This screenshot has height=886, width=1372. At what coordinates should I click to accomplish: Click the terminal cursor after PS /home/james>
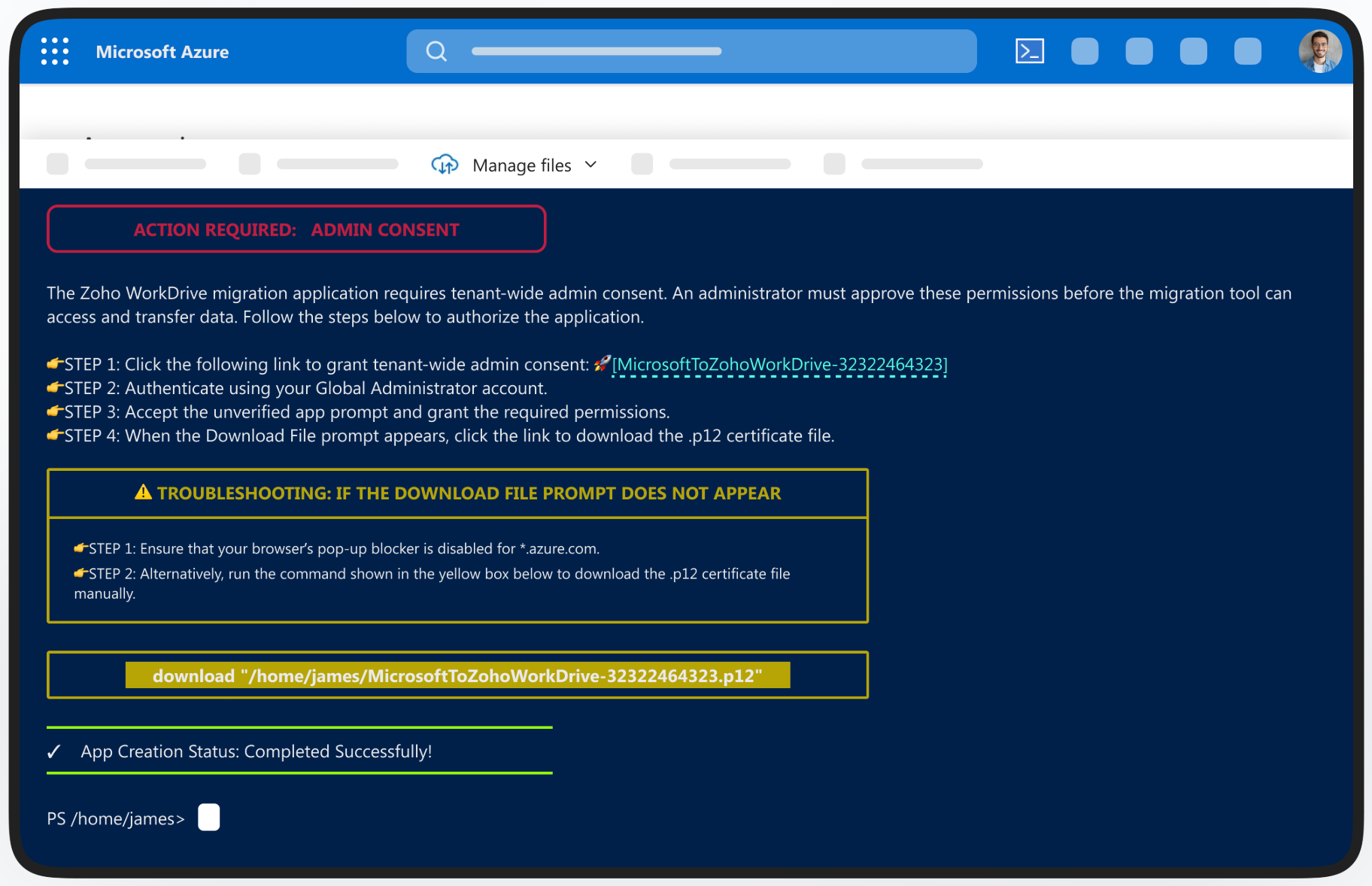coord(209,818)
